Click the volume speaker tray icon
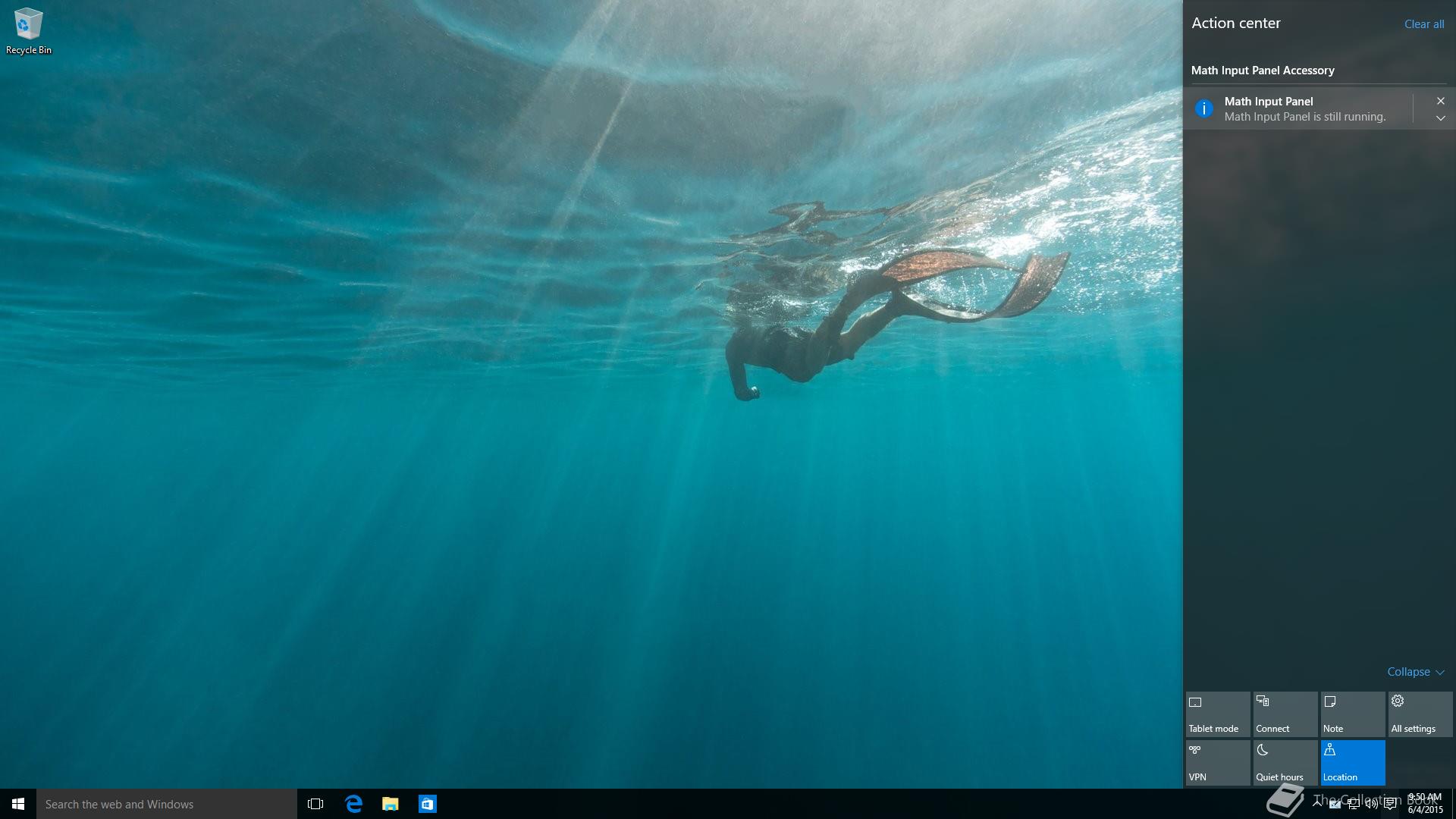1456x819 pixels. tap(1372, 804)
